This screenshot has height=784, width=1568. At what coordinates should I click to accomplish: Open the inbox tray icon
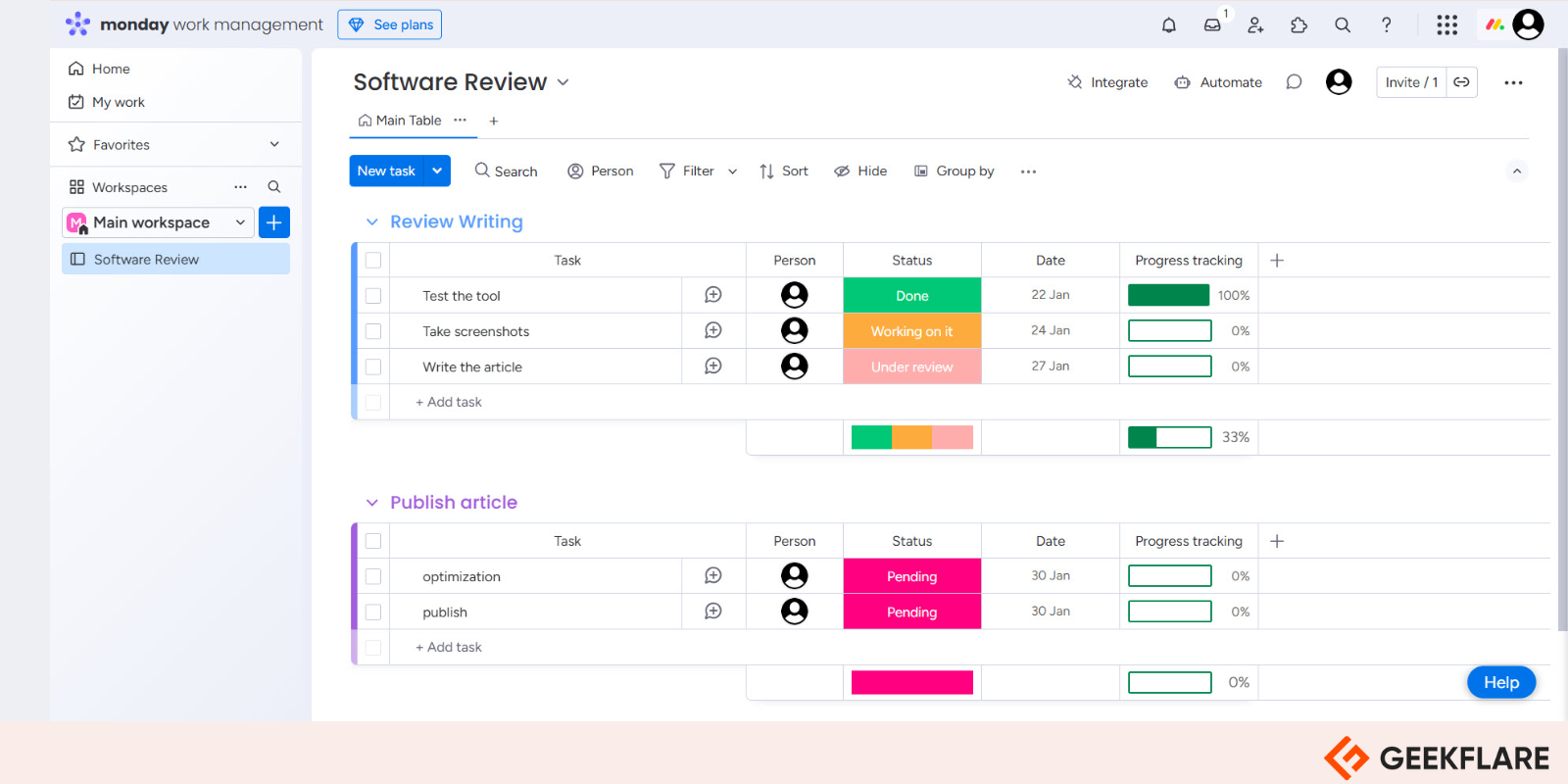click(x=1212, y=25)
